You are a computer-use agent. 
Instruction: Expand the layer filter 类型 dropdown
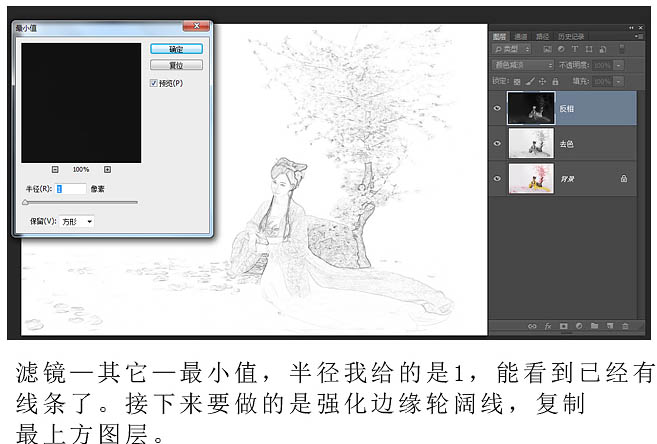(512, 48)
